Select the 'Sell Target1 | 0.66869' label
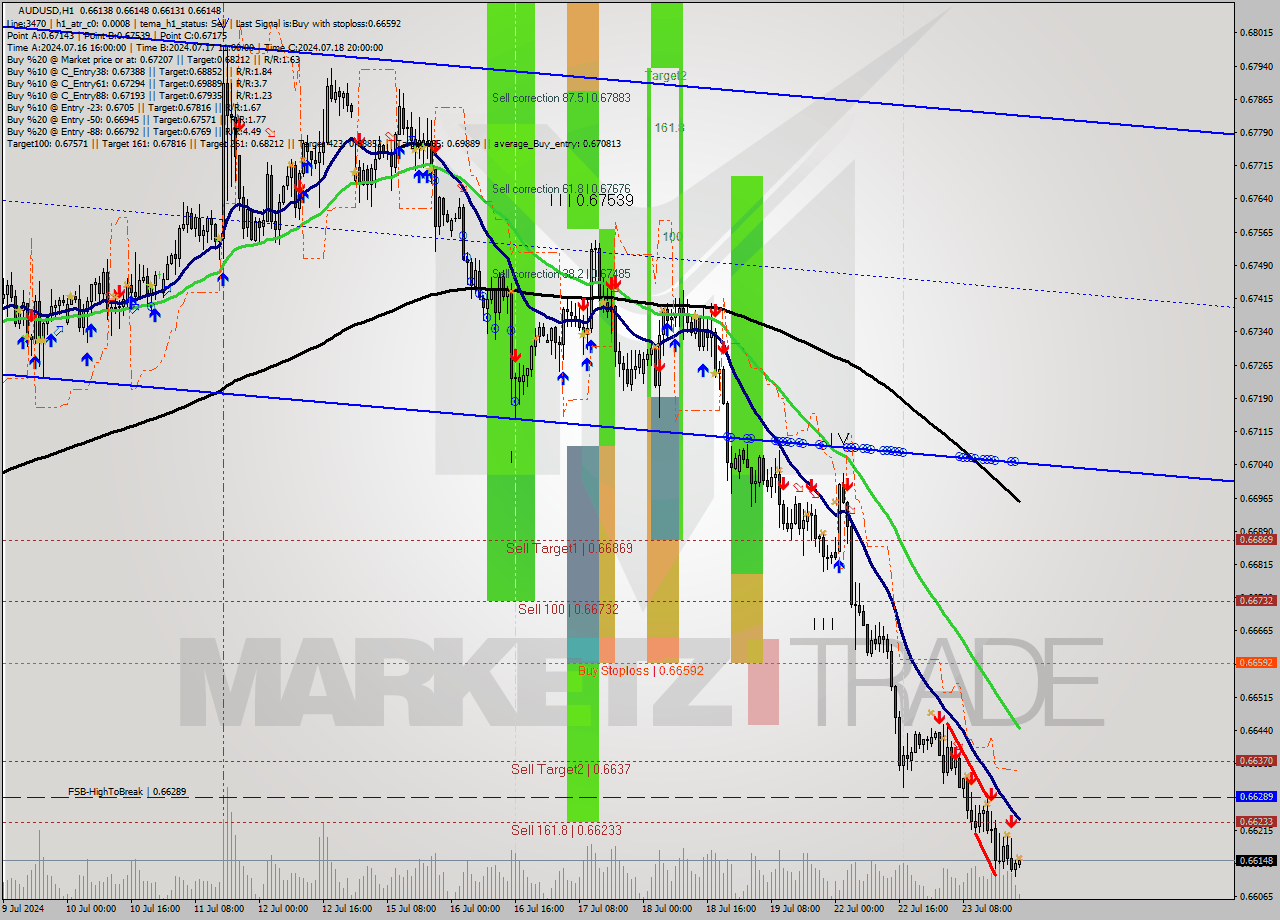Screen dimensions: 1280x920 [569, 548]
